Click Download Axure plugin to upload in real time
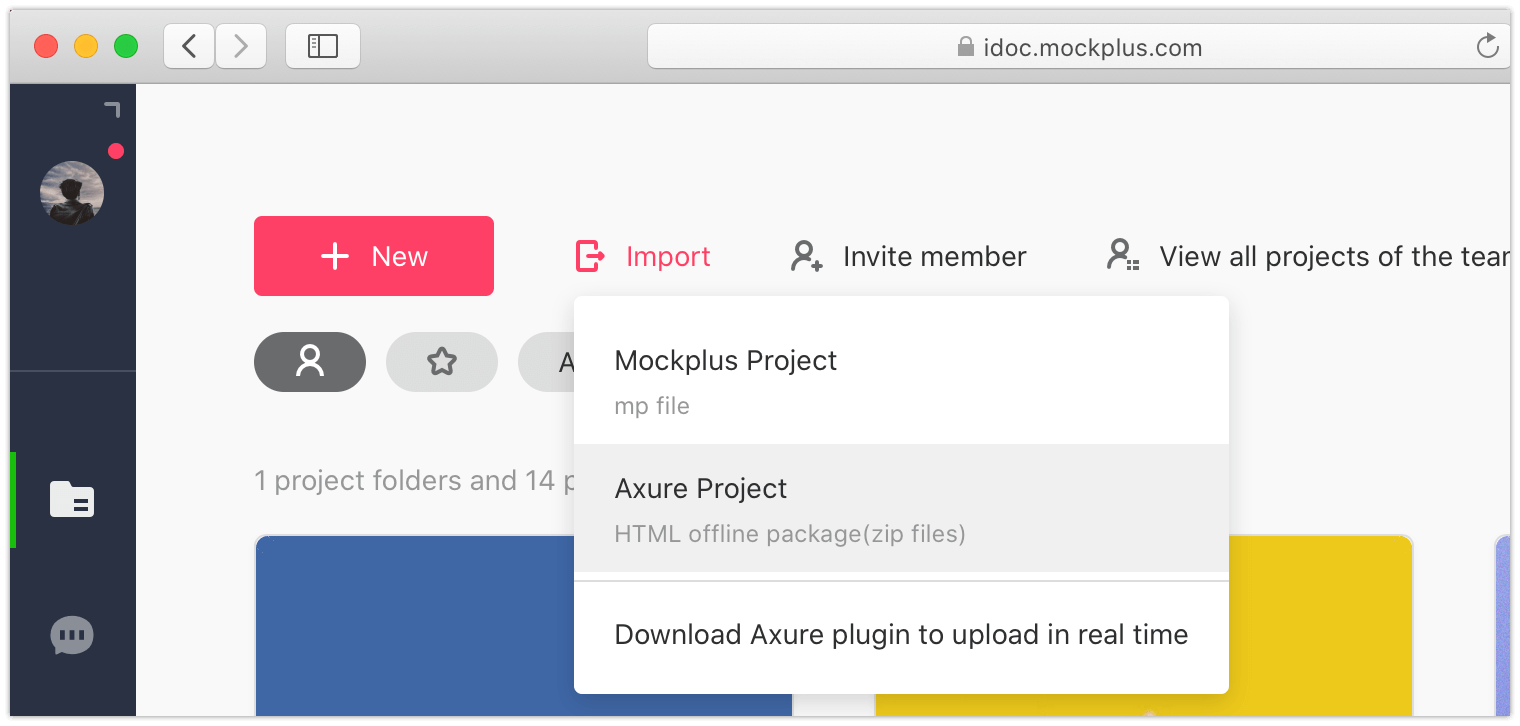The width and height of the screenshot is (1520, 726). coord(901,634)
